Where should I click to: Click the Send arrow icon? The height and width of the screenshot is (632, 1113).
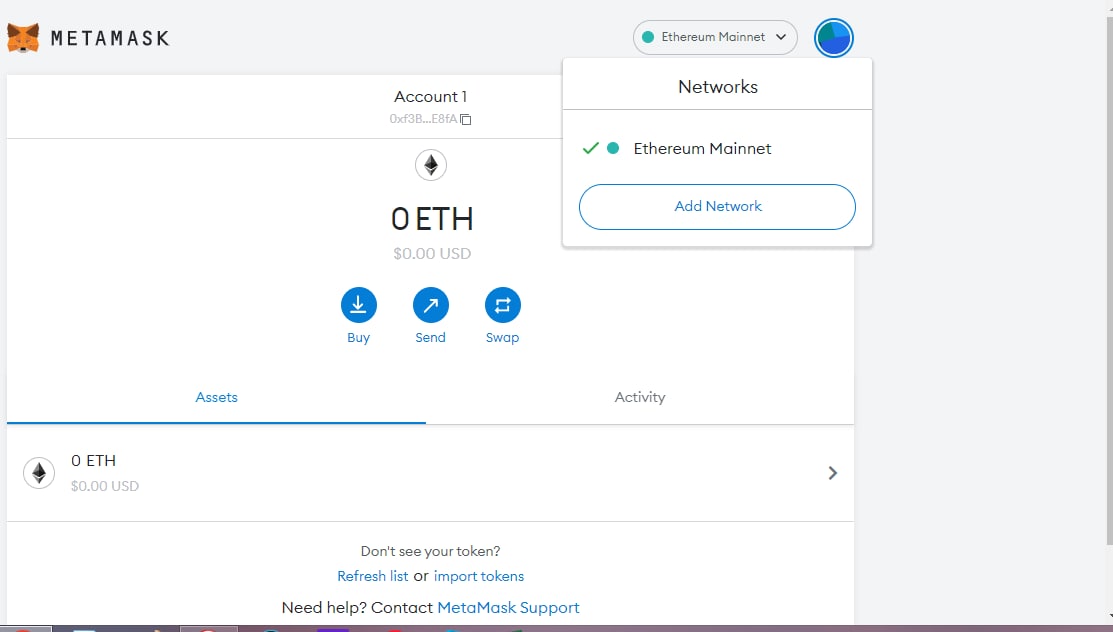(x=431, y=305)
